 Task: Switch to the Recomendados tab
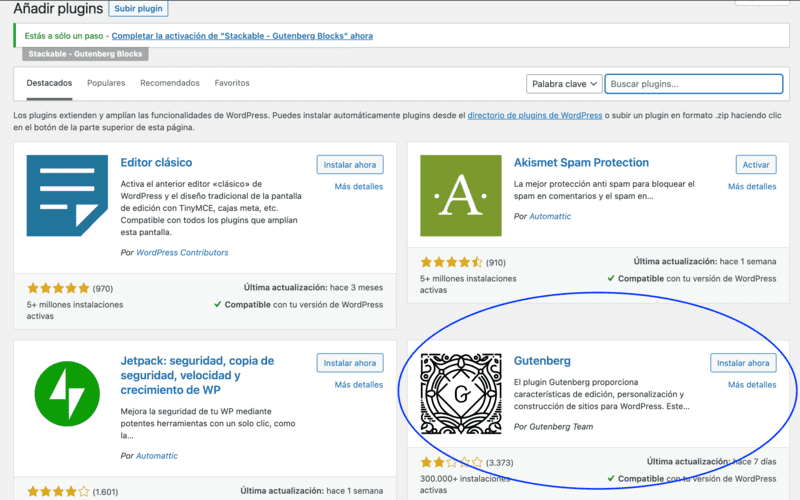[170, 83]
